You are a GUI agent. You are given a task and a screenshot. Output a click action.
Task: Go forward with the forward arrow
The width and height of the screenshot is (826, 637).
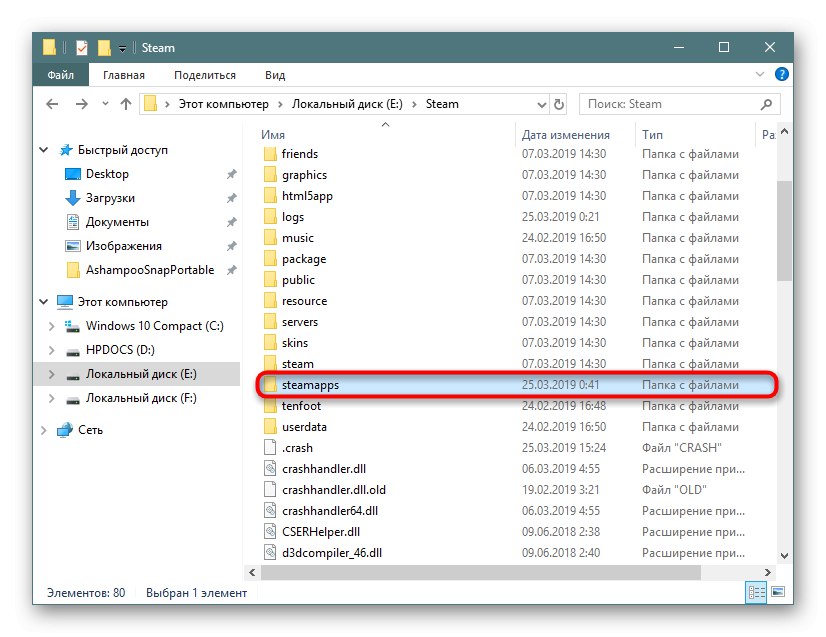pos(82,104)
